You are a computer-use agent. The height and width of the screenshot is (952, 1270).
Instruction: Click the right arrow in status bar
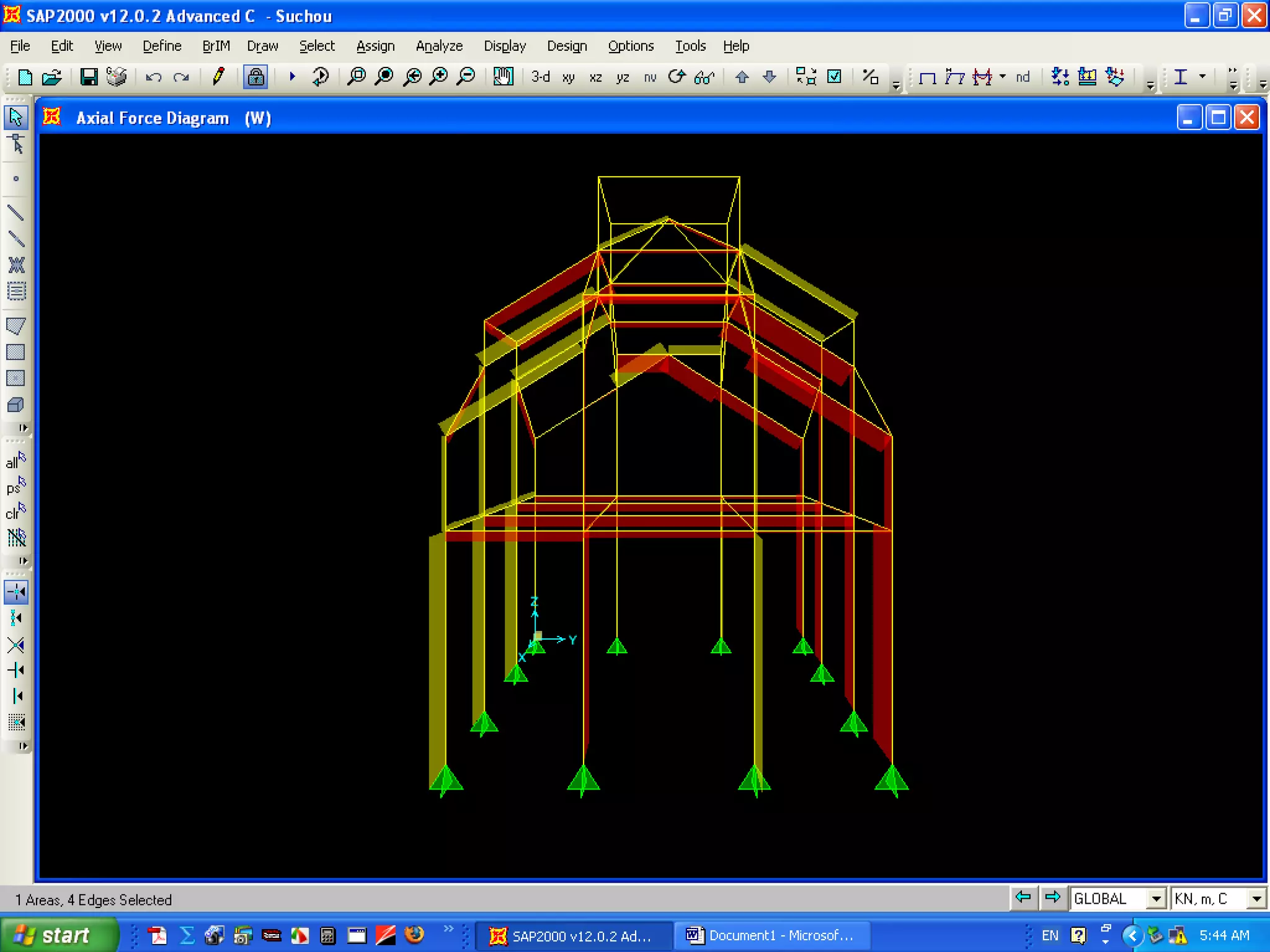click(1052, 897)
